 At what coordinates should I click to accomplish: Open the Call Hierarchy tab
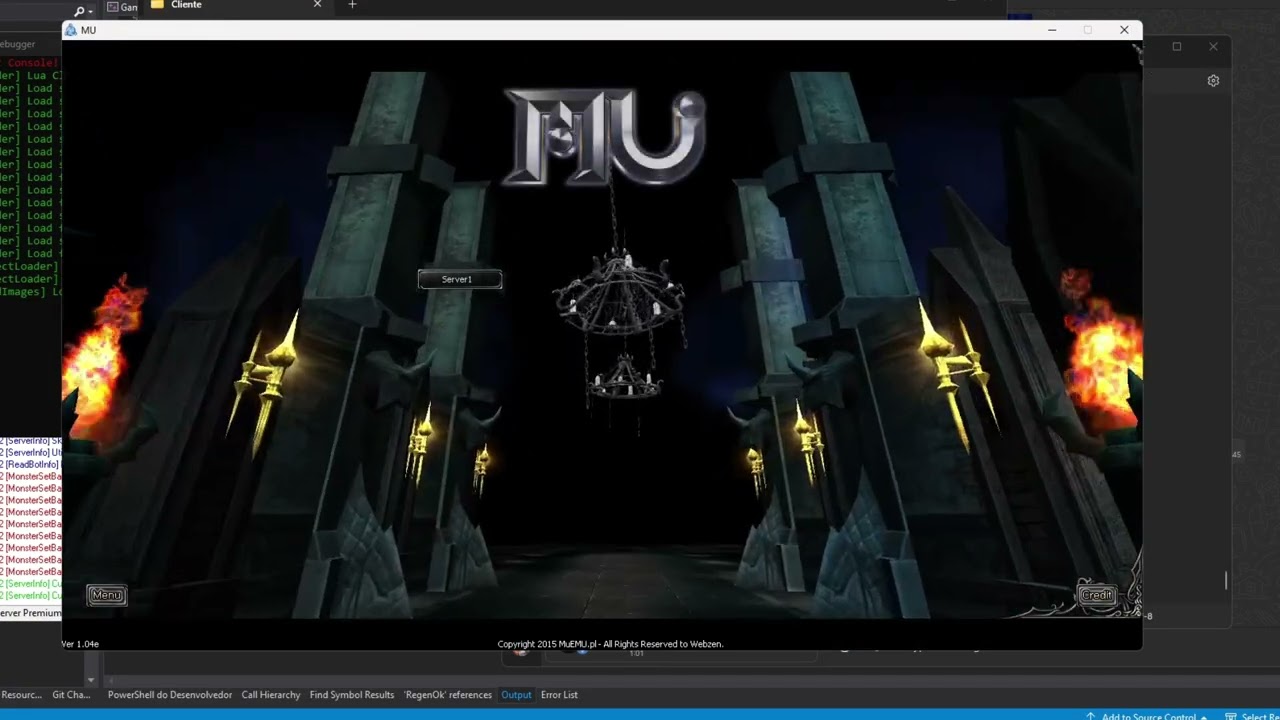pos(270,695)
